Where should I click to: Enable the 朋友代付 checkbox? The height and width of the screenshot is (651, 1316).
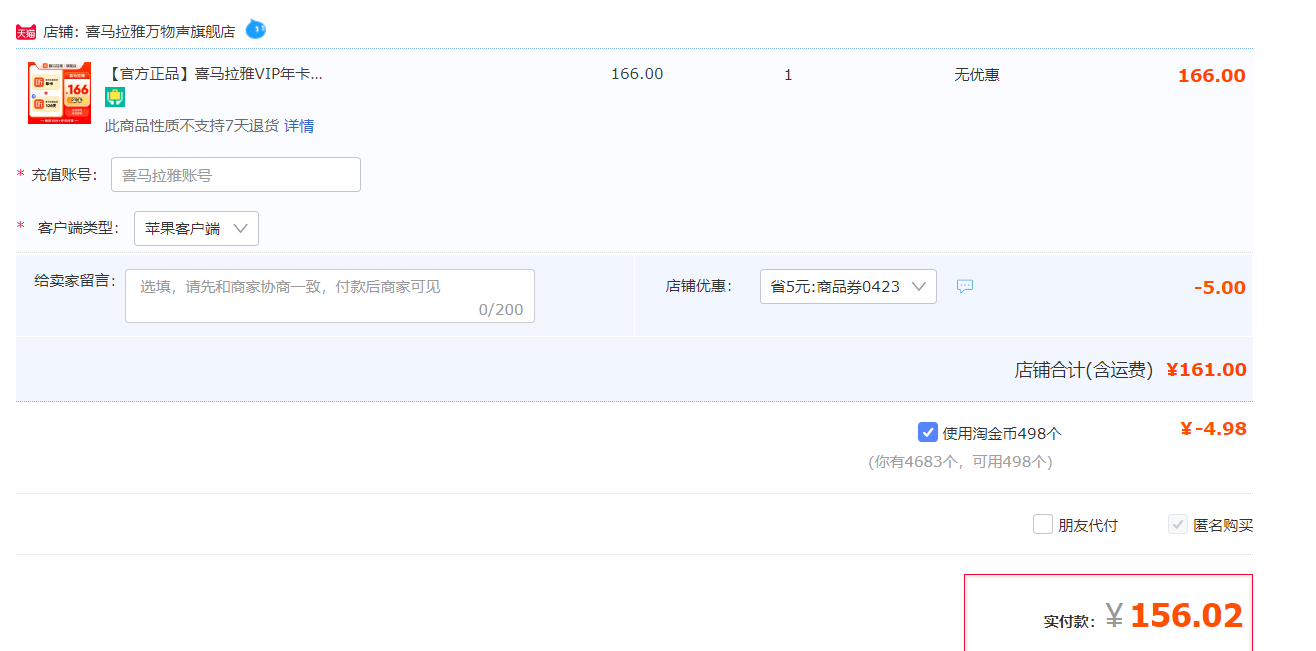[1043, 524]
